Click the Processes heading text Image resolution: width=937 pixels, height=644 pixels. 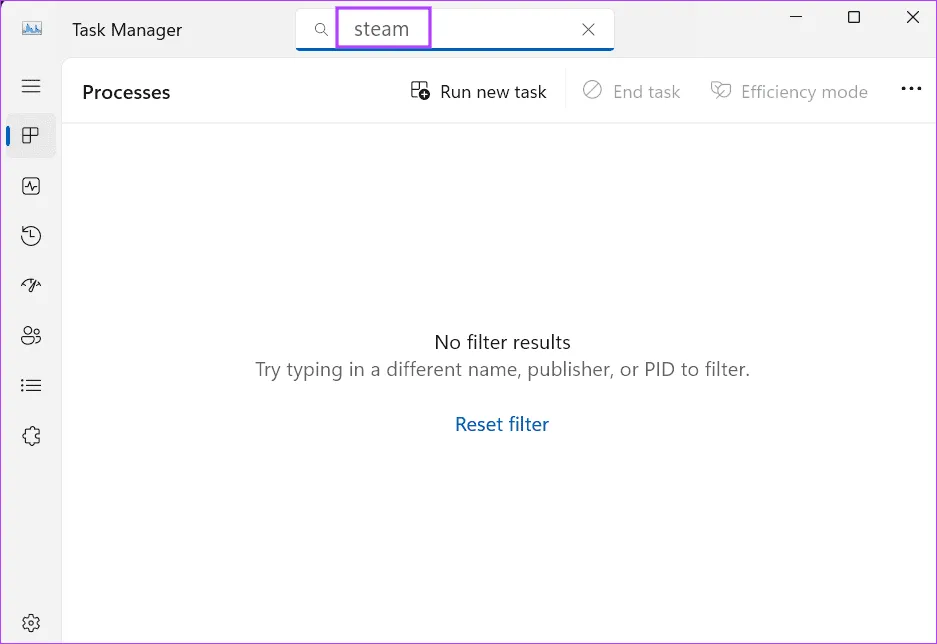(126, 93)
